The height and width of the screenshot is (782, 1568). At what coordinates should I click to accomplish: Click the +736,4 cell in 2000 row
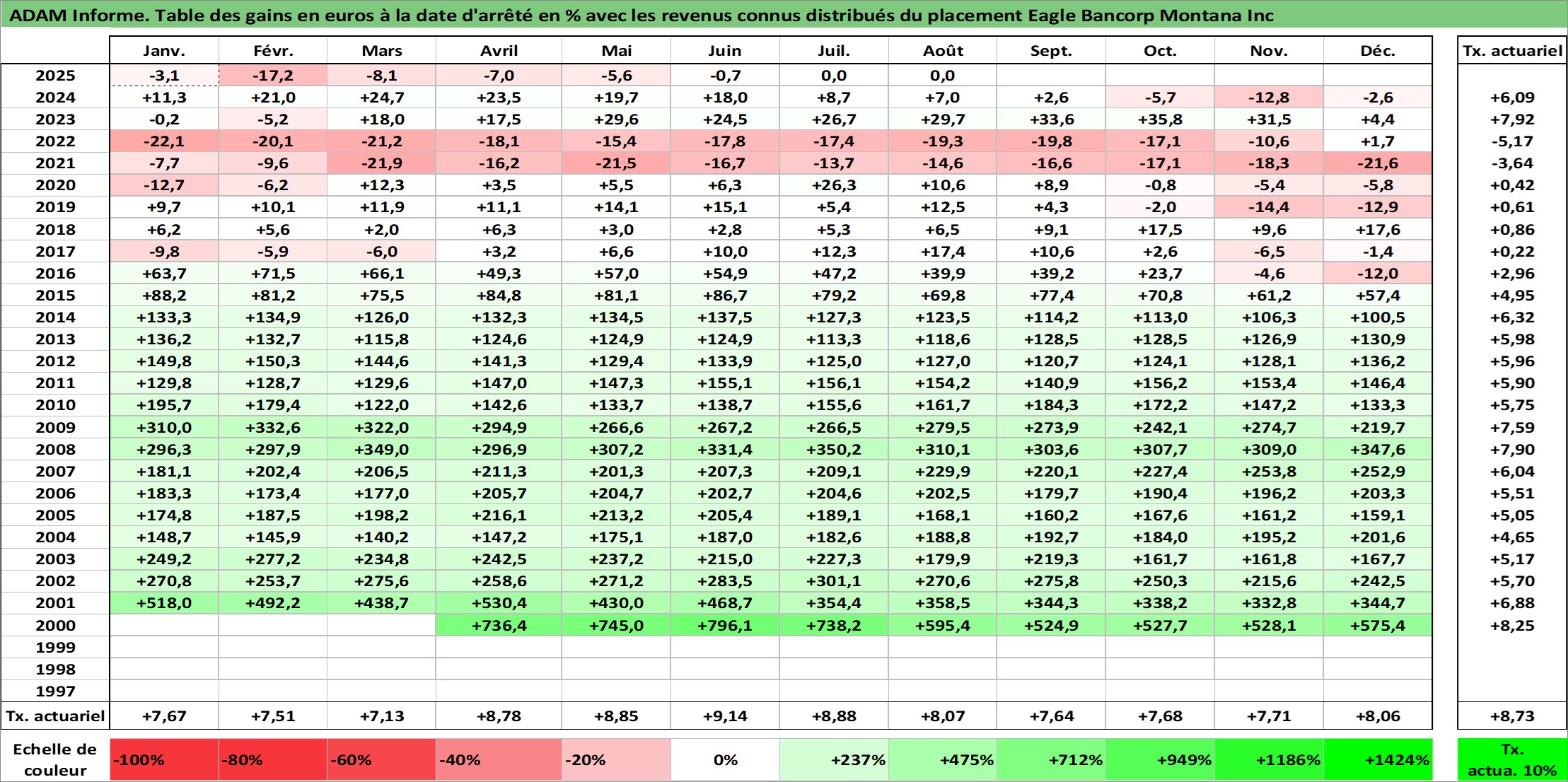tap(499, 626)
